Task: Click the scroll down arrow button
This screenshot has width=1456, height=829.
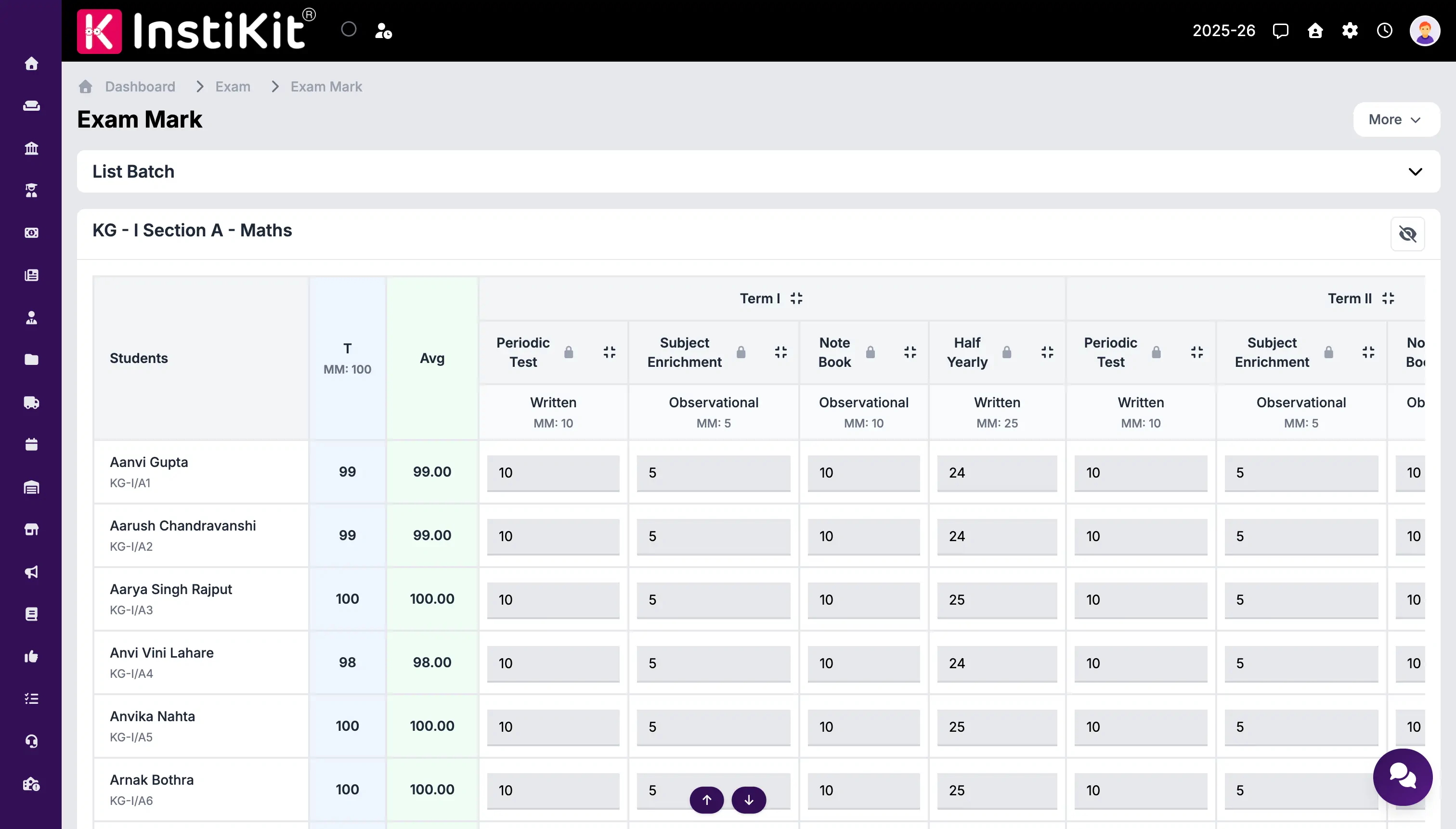Action: (x=749, y=799)
